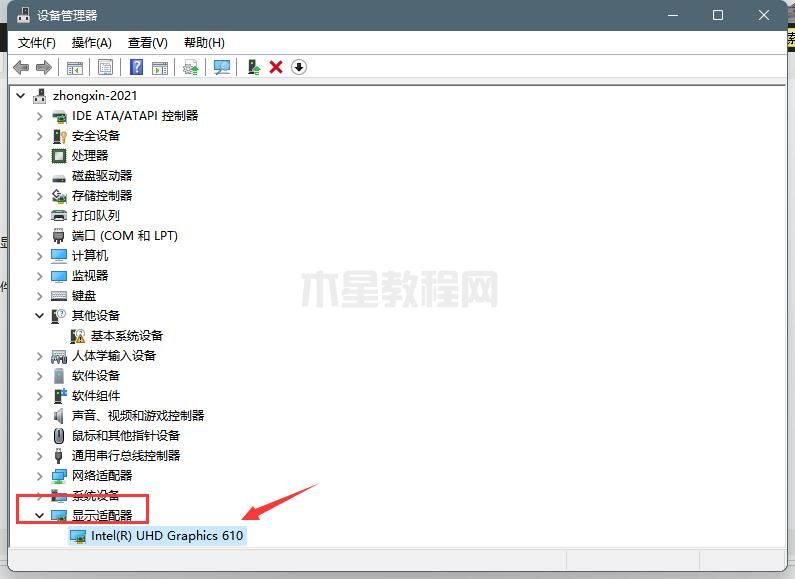Collapse the 其他设备 category
This screenshot has width=795, height=579.
(x=40, y=316)
